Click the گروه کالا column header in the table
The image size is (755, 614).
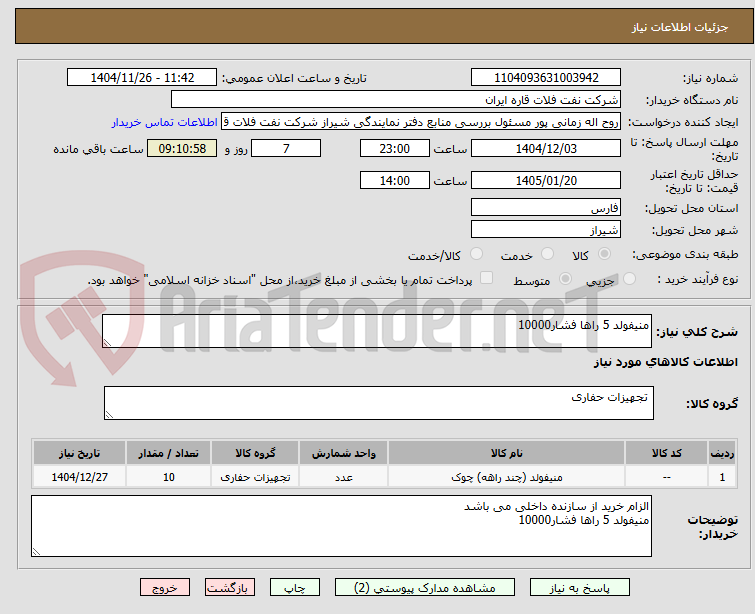point(255,453)
